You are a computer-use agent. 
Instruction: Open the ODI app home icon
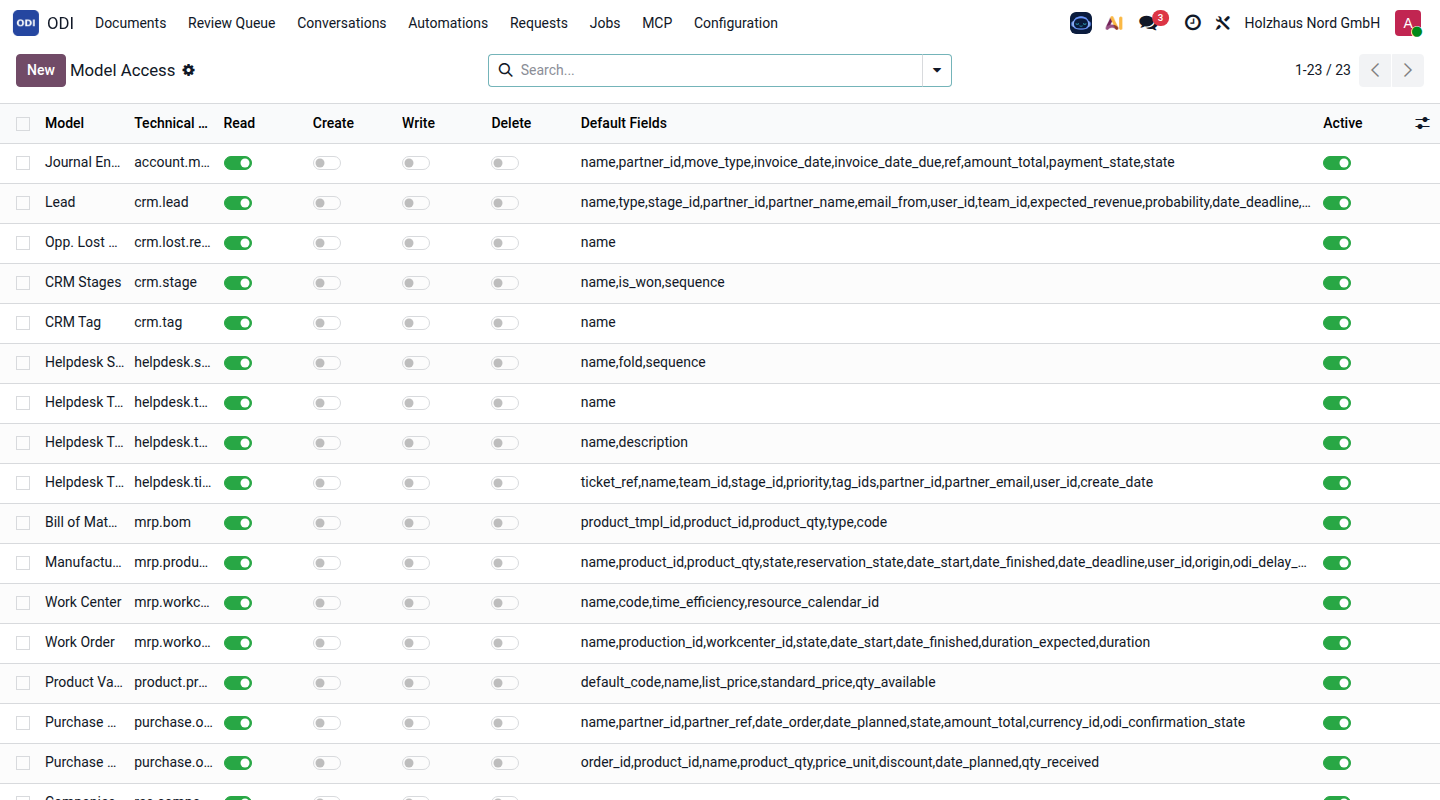[x=26, y=23]
